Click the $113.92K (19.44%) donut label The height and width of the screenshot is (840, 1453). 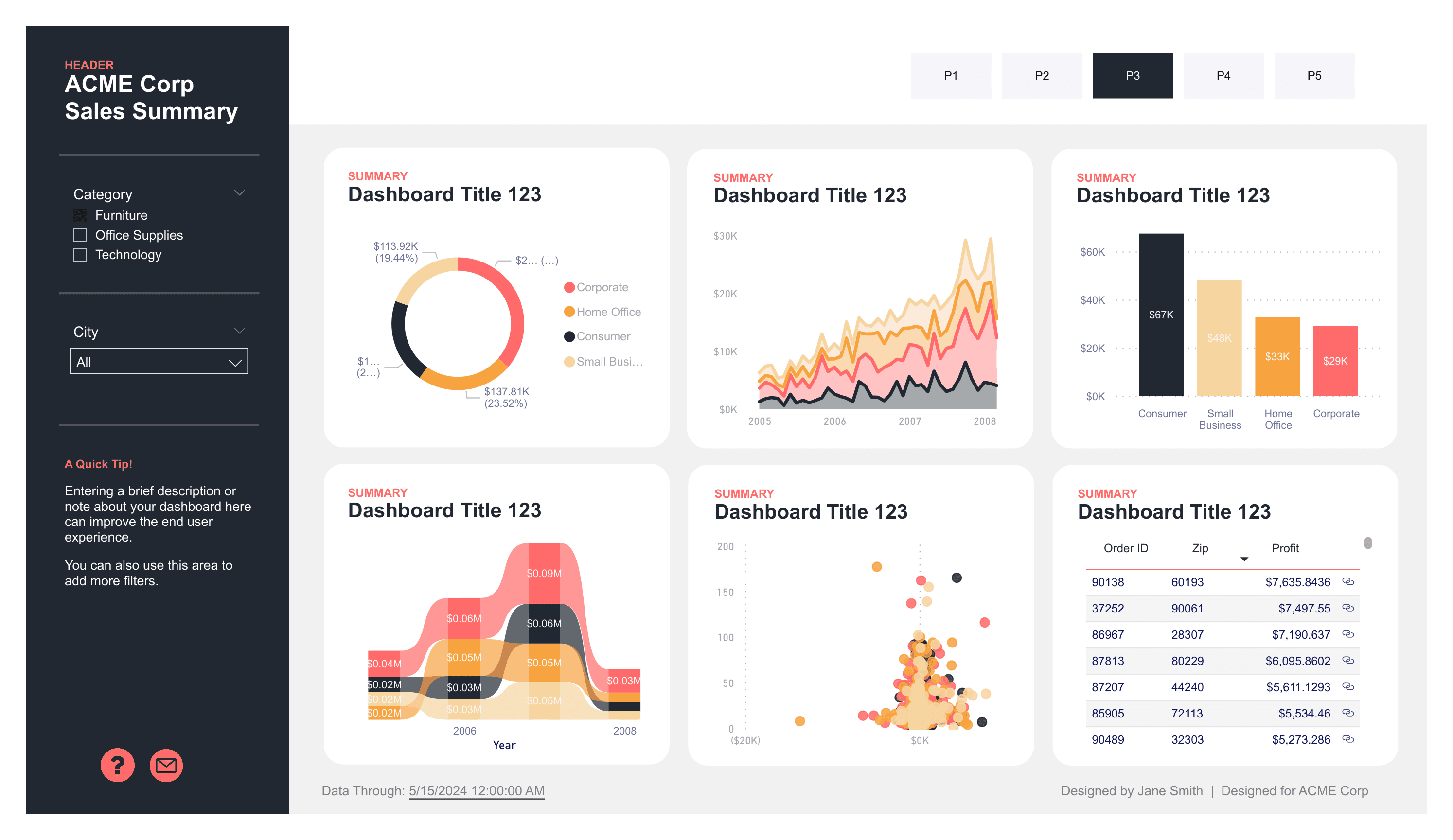396,252
